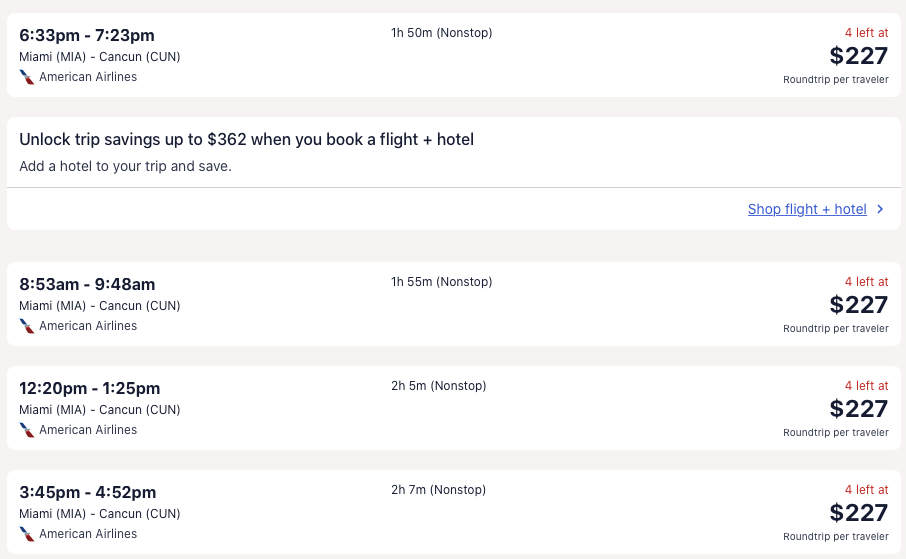Click the $227 price on the 12:20pm flight
Image resolution: width=906 pixels, height=559 pixels.
(x=858, y=409)
